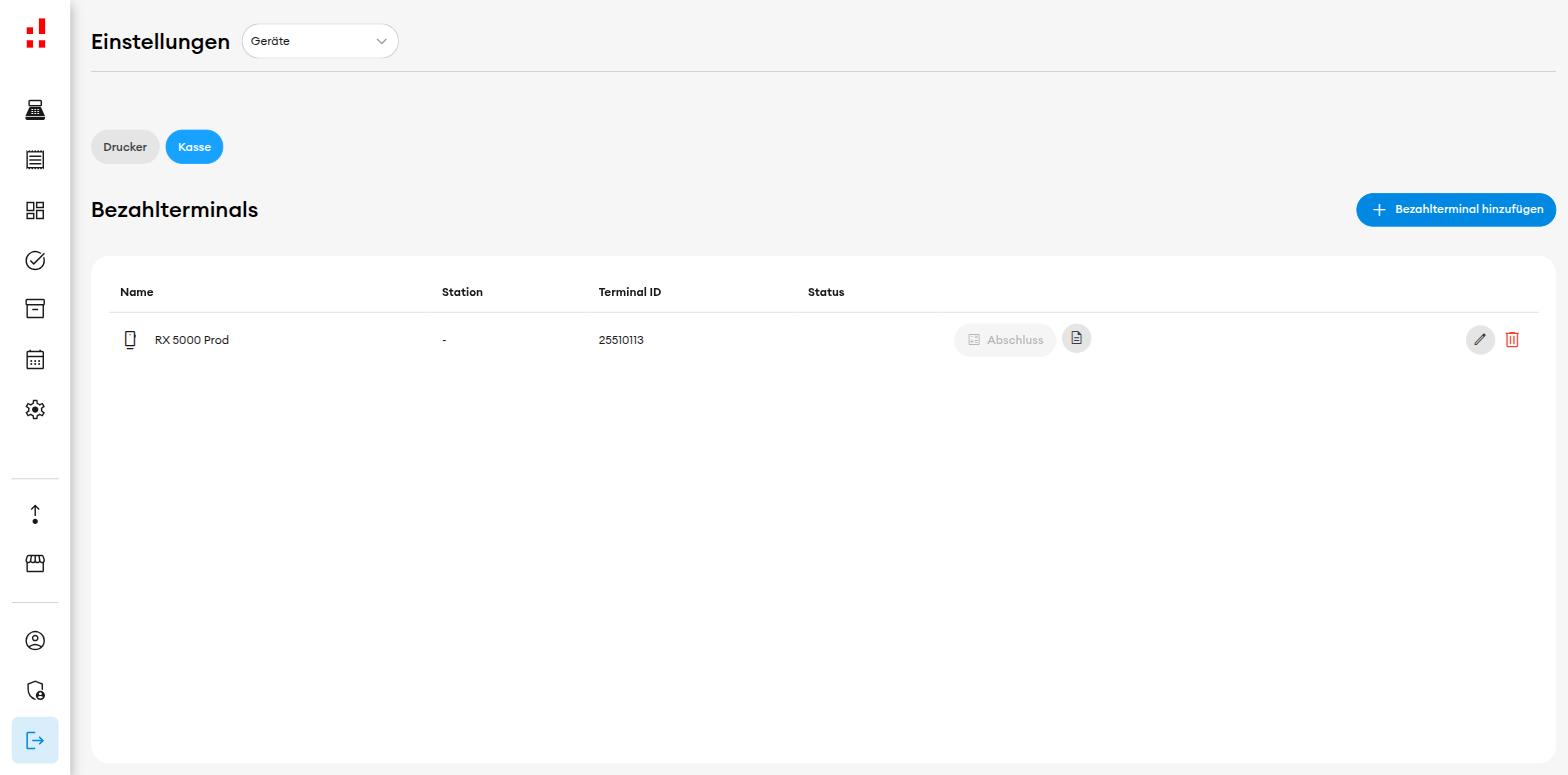
Task: Switch to the Drucker tab
Action: click(x=125, y=147)
